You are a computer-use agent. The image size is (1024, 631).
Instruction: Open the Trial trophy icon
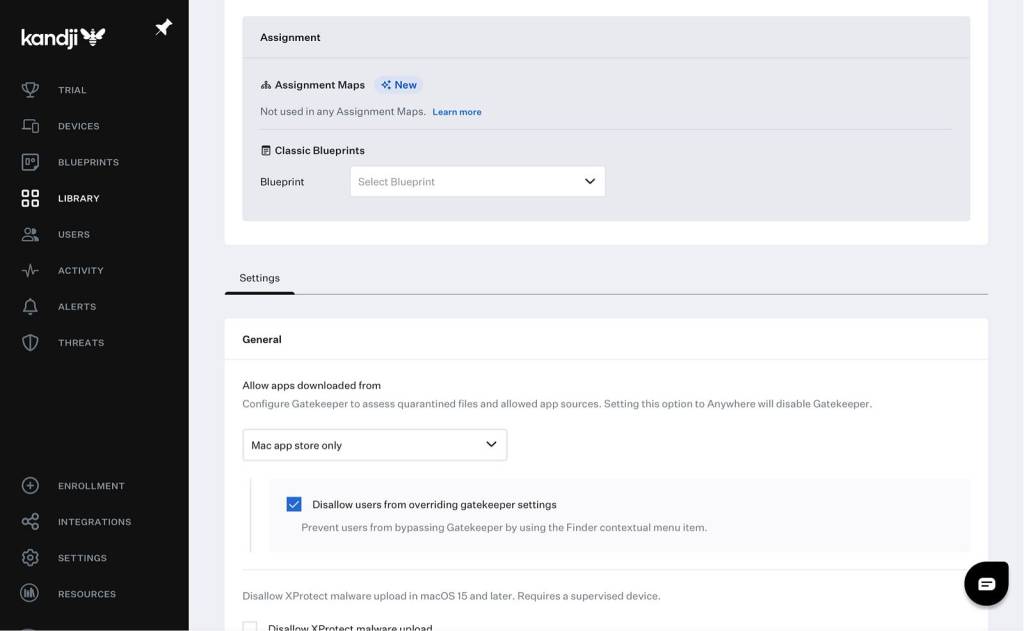coord(30,90)
